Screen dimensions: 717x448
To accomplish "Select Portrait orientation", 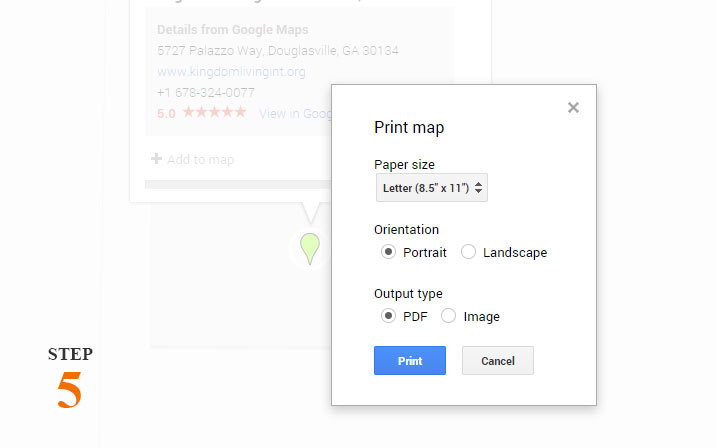I will coord(388,252).
